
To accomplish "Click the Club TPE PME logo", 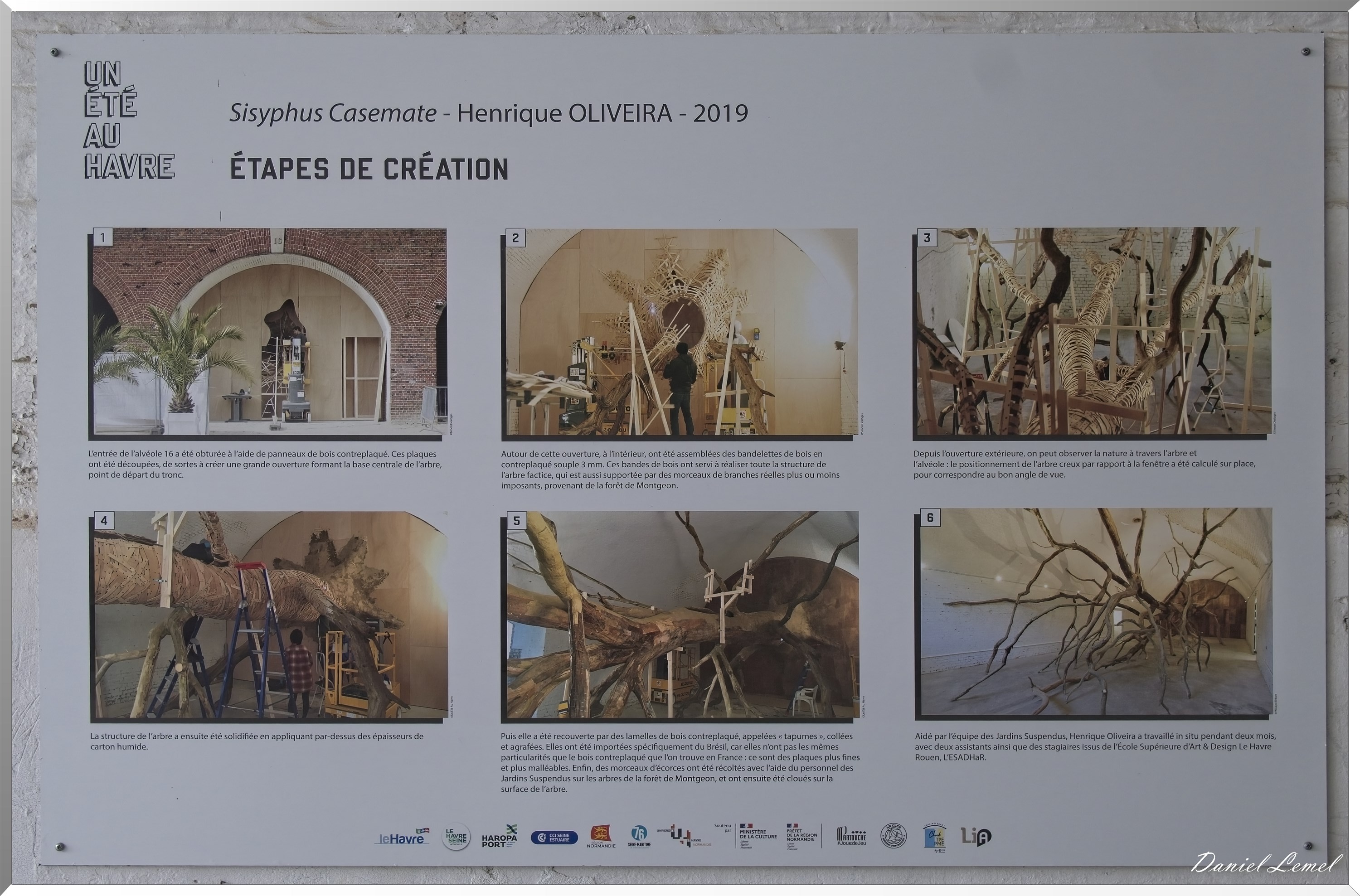I will pos(934,837).
